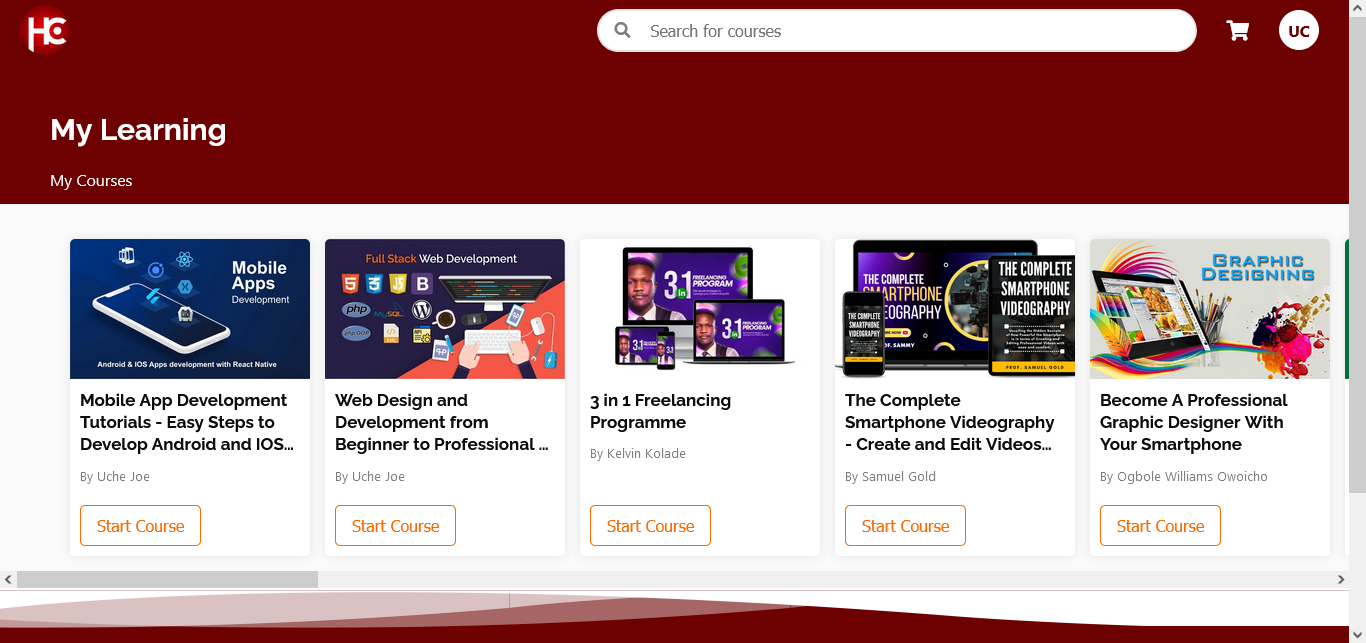Open the UC user avatar menu
The height and width of the screenshot is (643, 1366).
click(1299, 31)
